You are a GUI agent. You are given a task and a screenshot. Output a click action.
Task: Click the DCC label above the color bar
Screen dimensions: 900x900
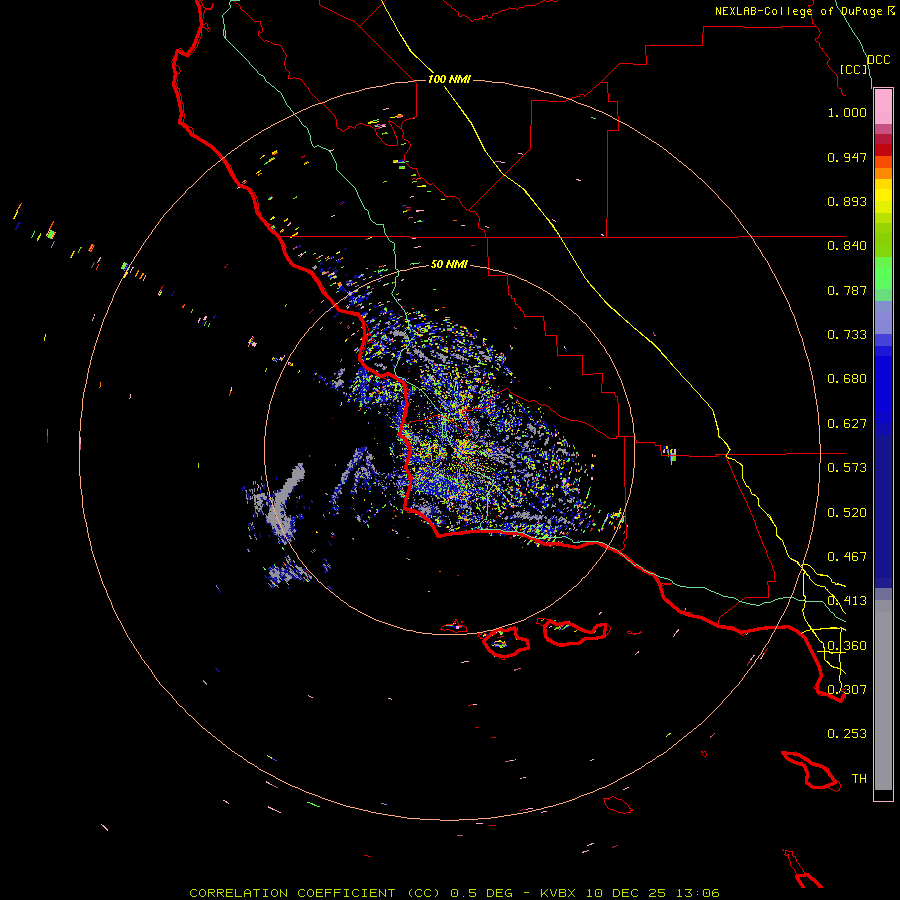tap(879, 60)
